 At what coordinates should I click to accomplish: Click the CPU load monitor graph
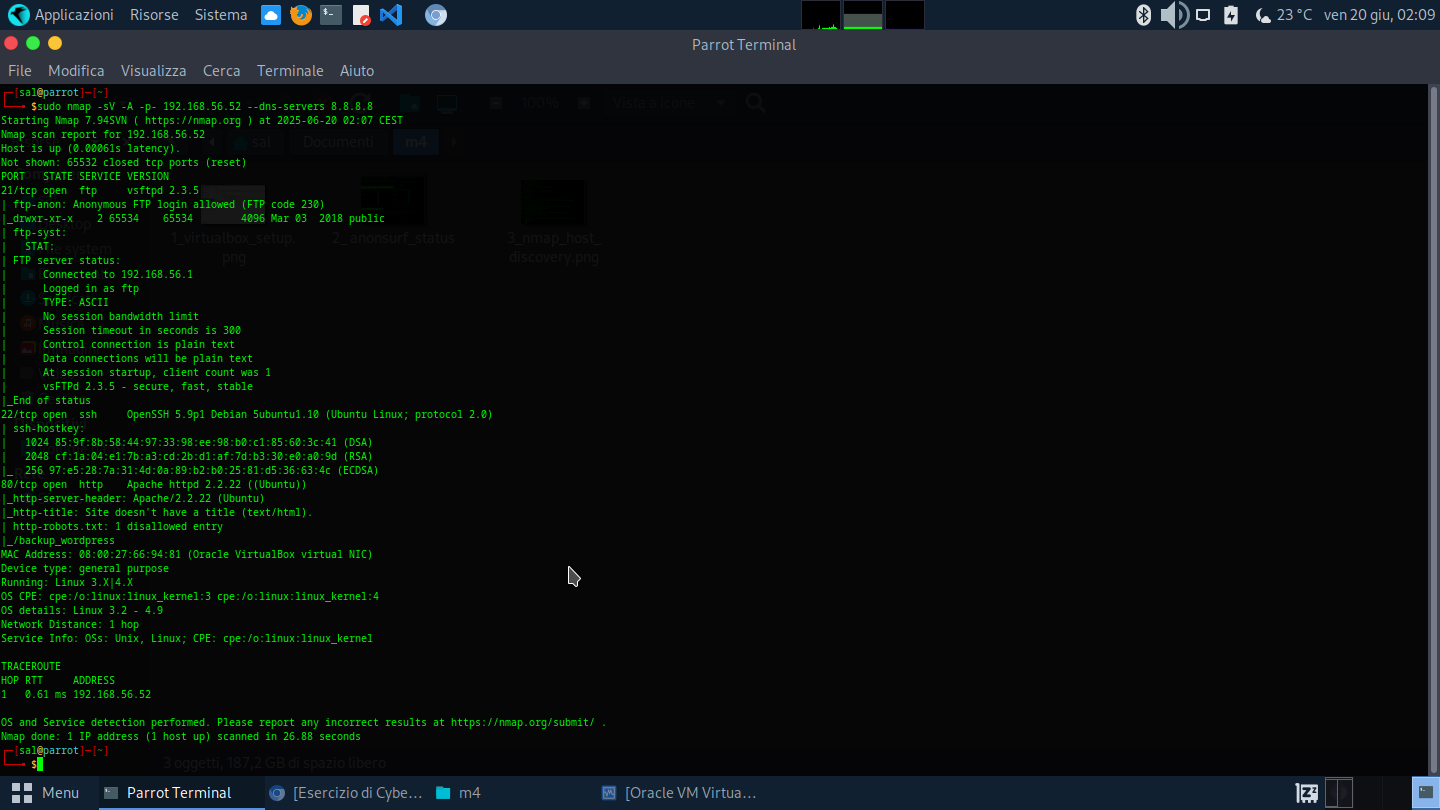(x=821, y=15)
